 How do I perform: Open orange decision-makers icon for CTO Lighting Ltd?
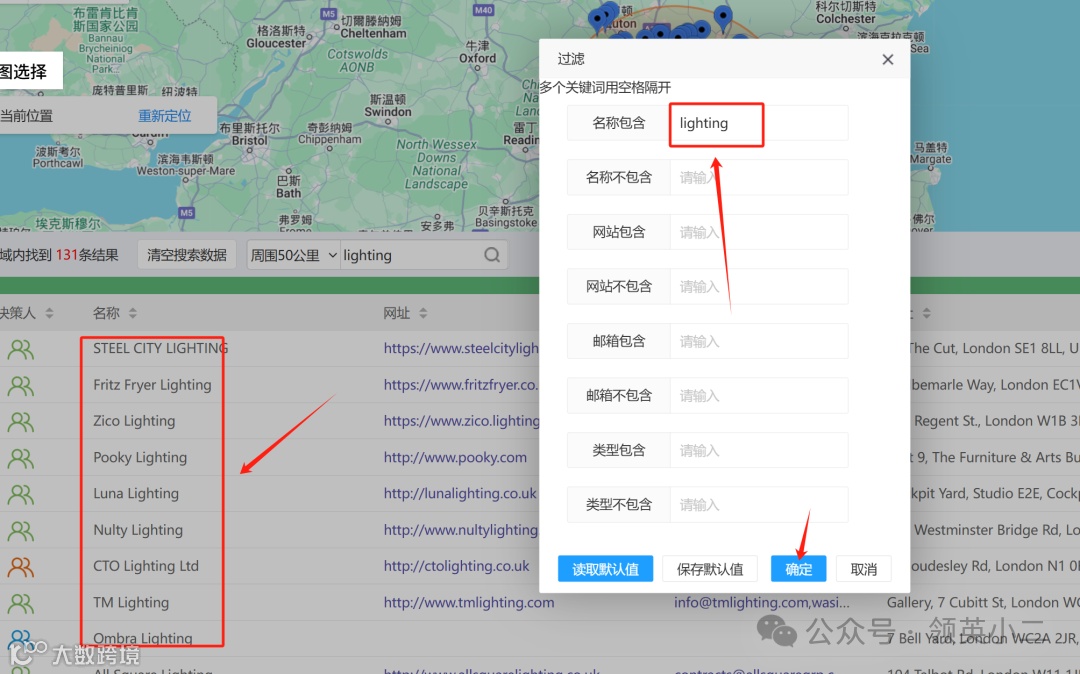pyautogui.click(x=21, y=567)
